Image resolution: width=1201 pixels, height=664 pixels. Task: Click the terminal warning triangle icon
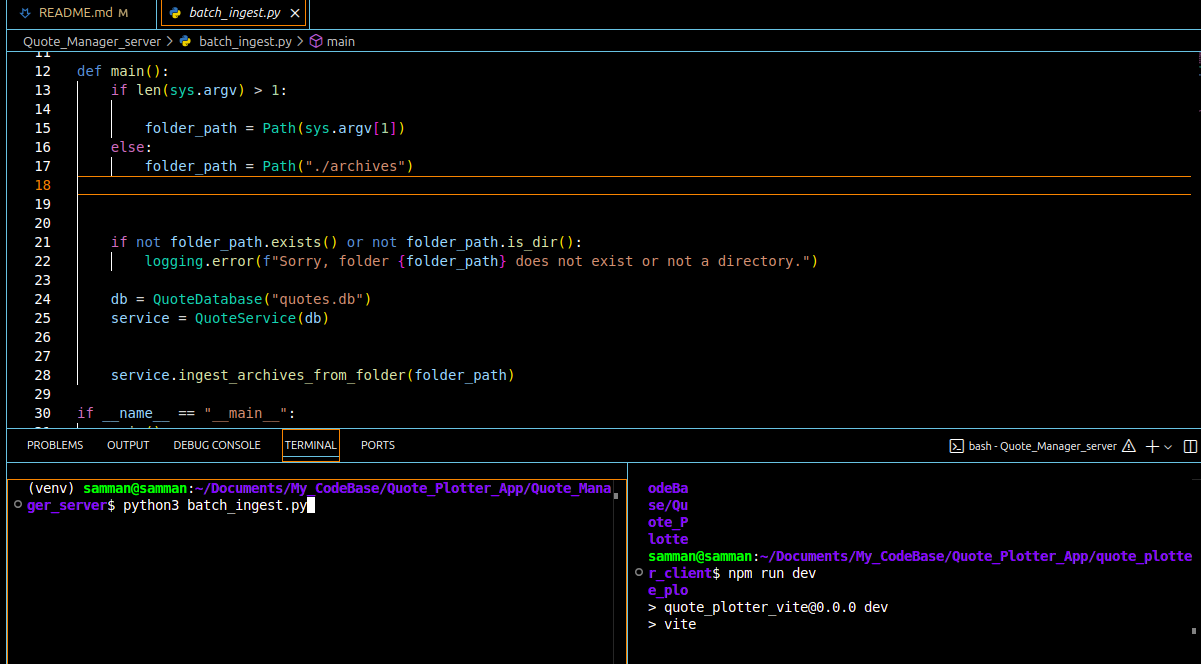coord(1129,446)
